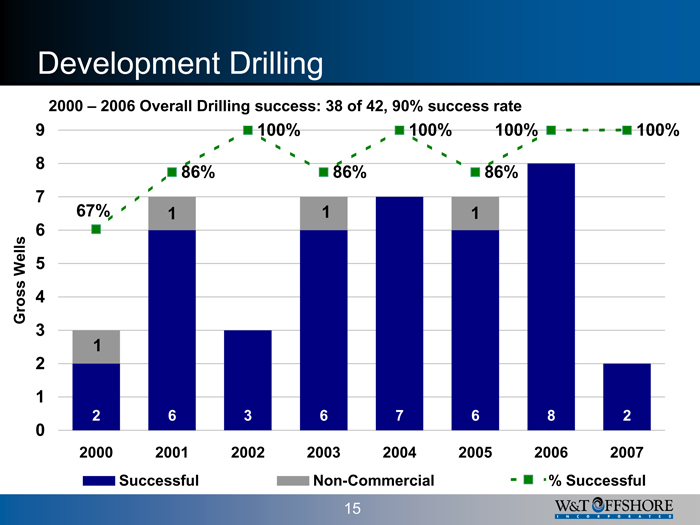Click the green 67% marker for 2000
Screen dimensions: 700x525
(96, 230)
